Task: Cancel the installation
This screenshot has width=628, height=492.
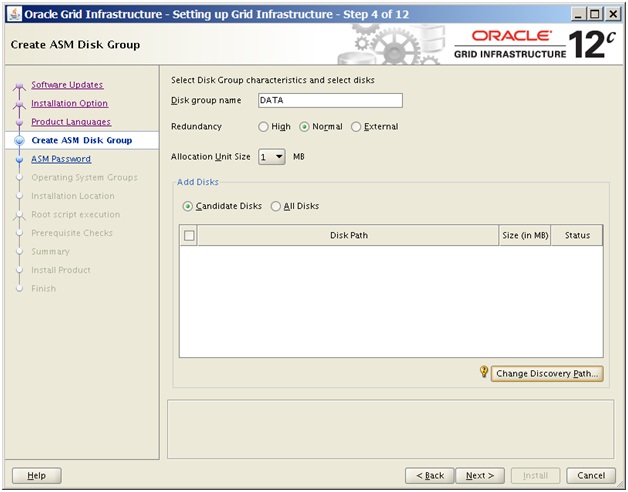Action: point(591,476)
